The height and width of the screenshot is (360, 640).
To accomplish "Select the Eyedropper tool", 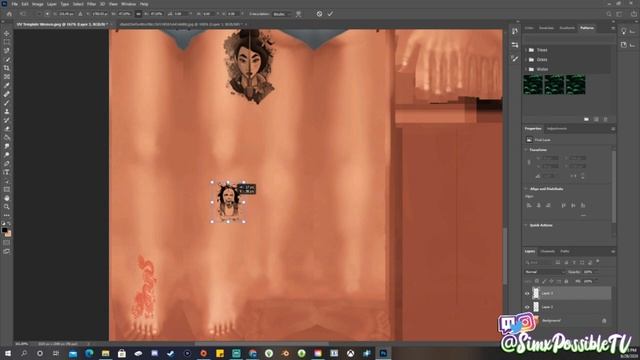I will pyautogui.click(x=7, y=85).
